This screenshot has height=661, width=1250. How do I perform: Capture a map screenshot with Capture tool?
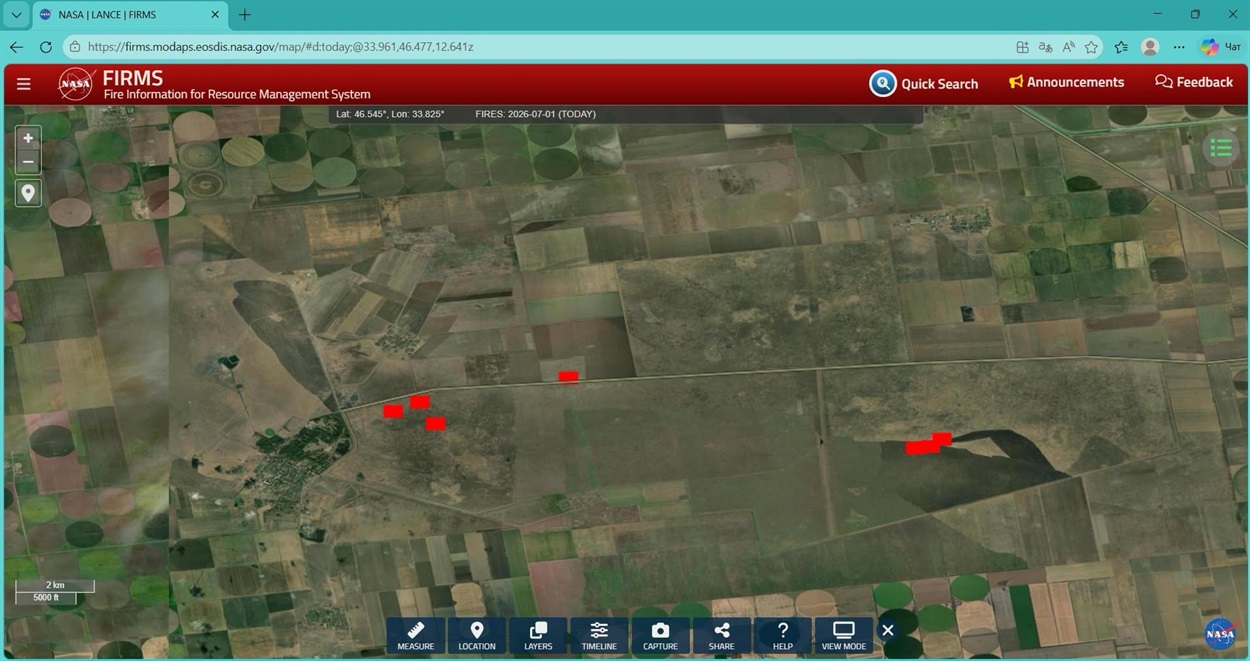(x=660, y=636)
